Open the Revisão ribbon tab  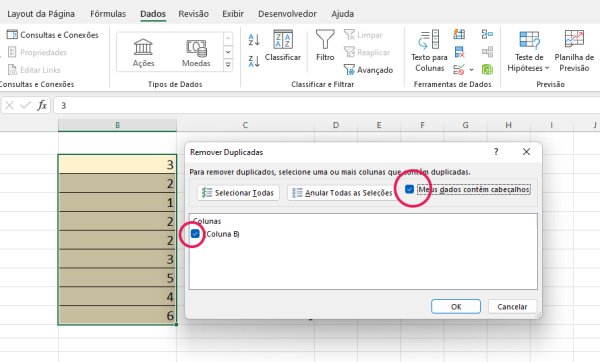pos(193,14)
